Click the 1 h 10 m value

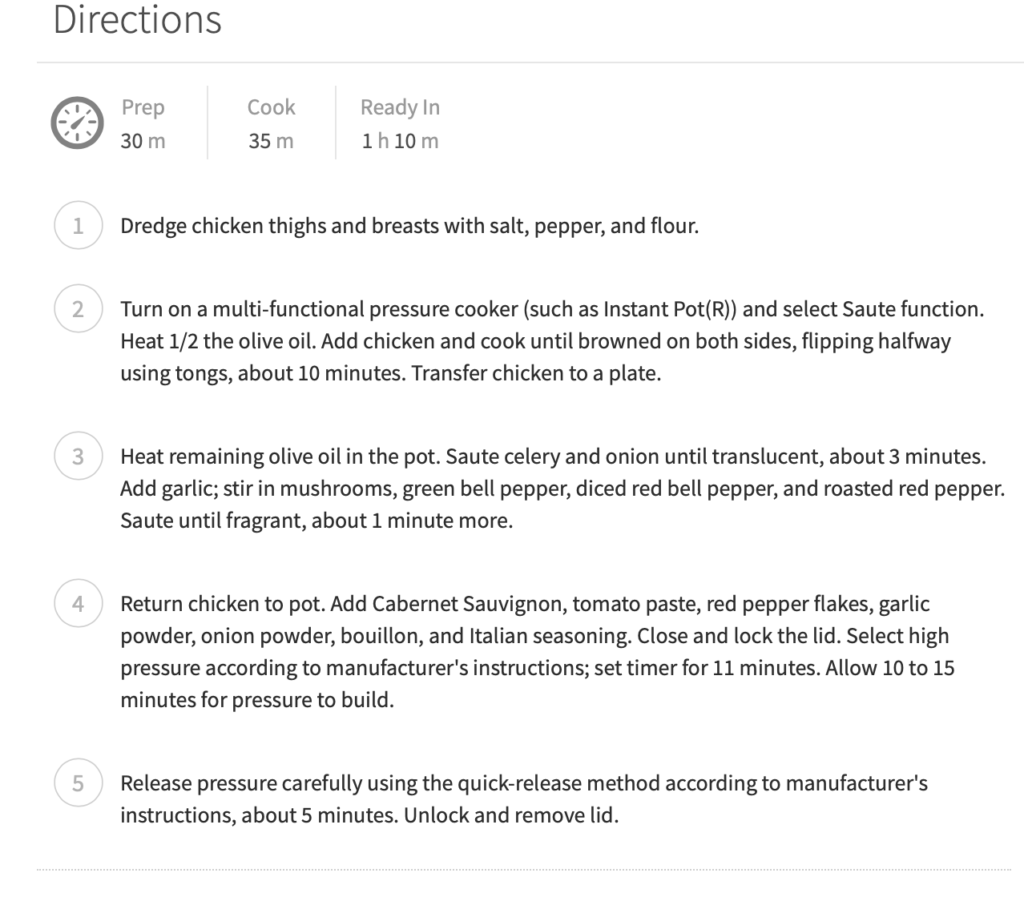pyautogui.click(x=400, y=141)
